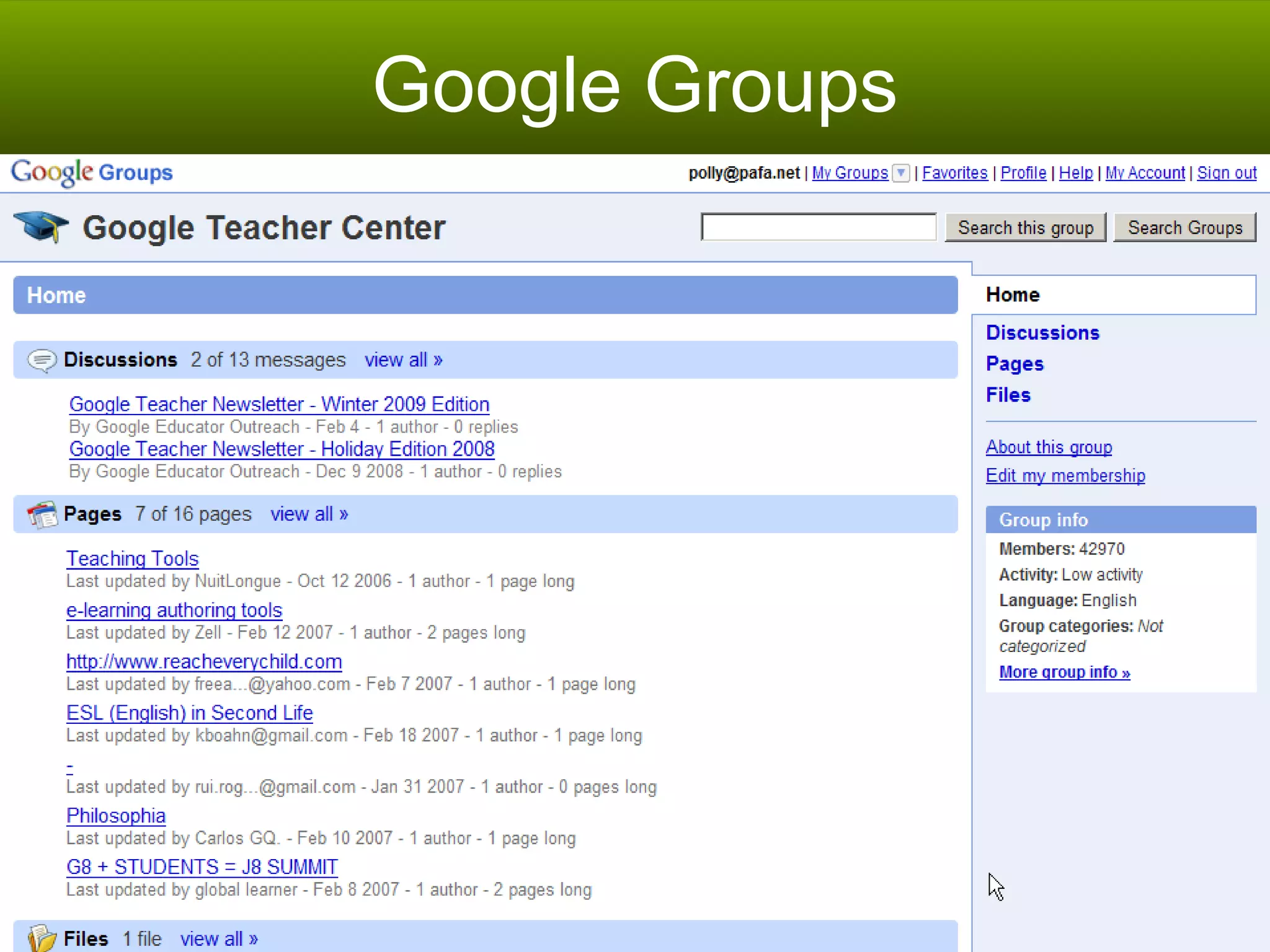Click Edit my membership
This screenshot has height=952, width=1270.
(x=1066, y=475)
